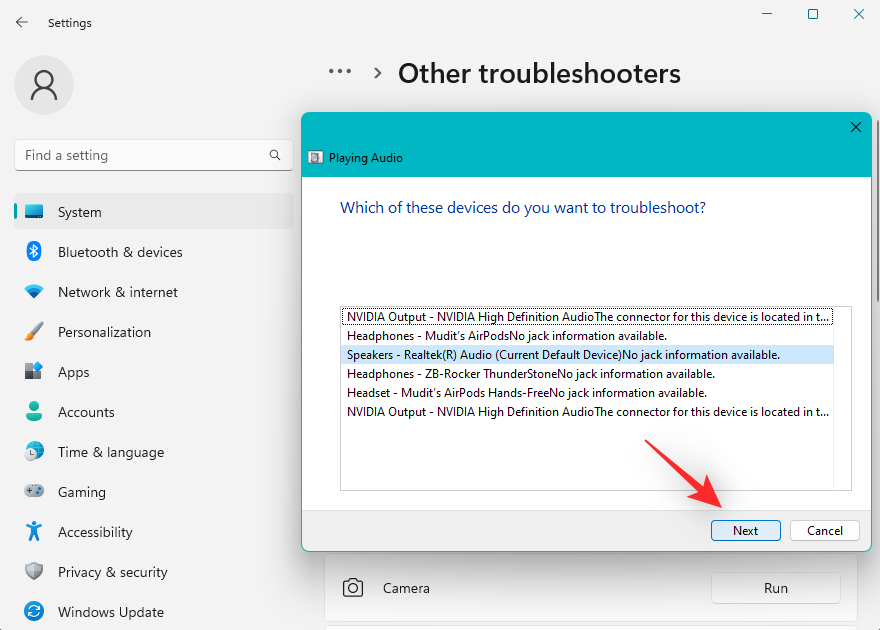Select Headphones - ZB-Rocker ThunderStone device
The width and height of the screenshot is (880, 630).
(x=587, y=374)
